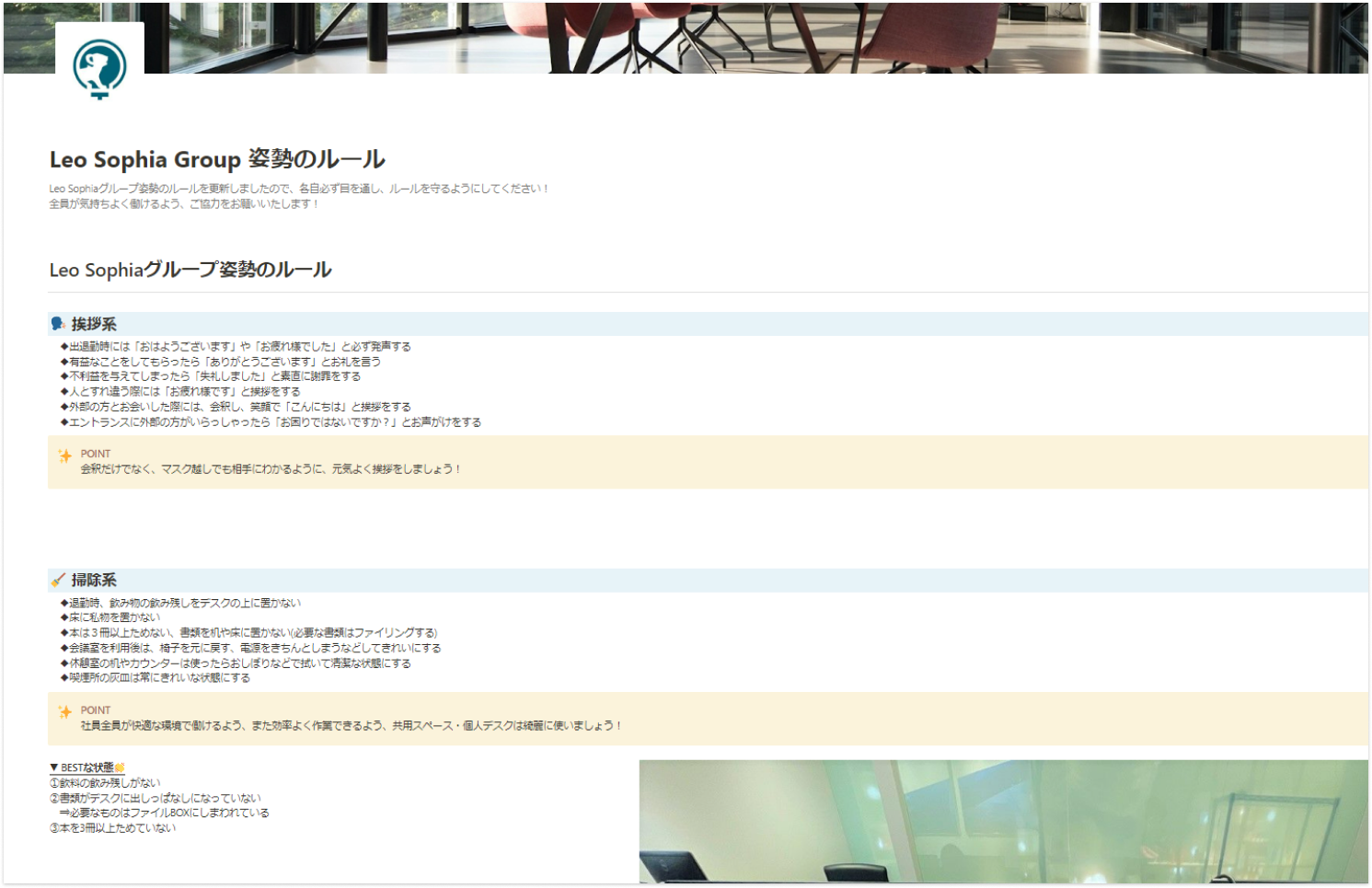The image size is (1372, 888).
Task: Click the Leo Sophia lion logo icon
Action: [99, 68]
